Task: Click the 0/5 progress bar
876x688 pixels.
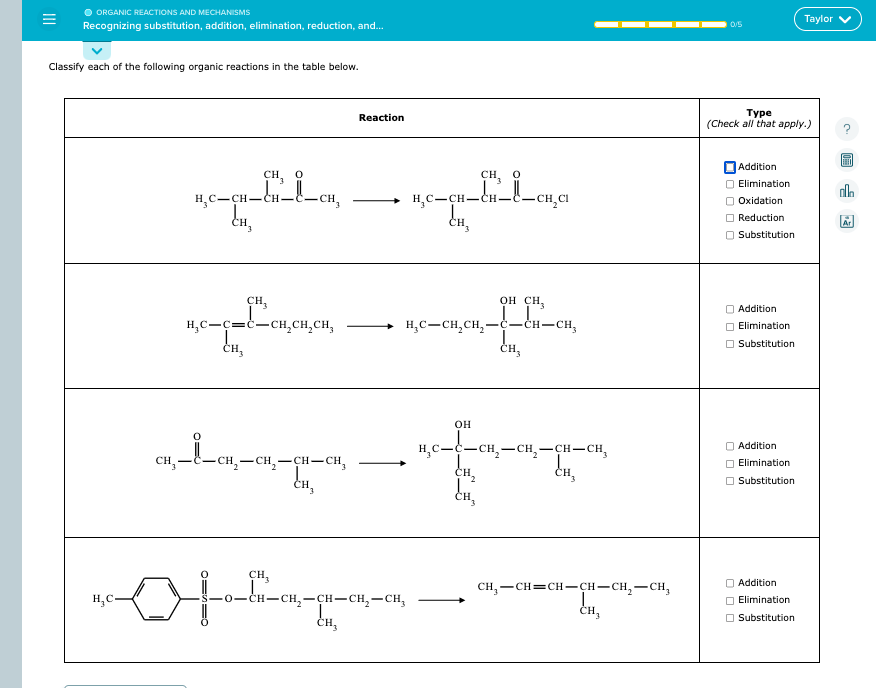Action: pyautogui.click(x=660, y=22)
